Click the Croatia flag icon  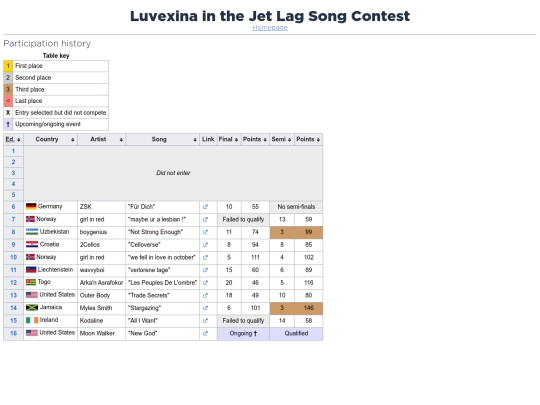click(x=32, y=245)
